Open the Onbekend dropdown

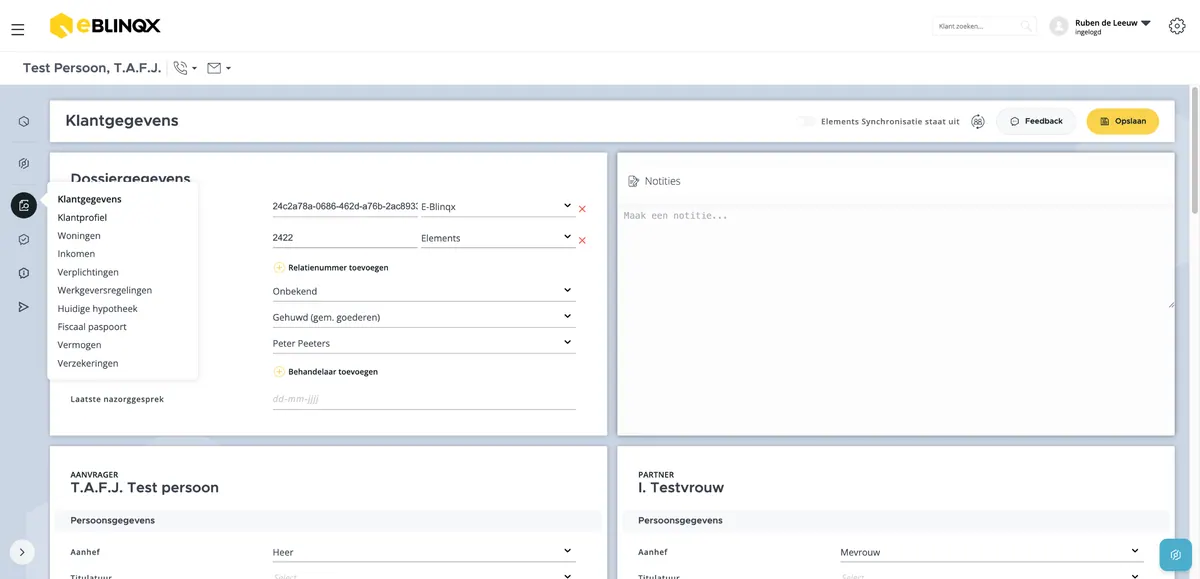click(424, 291)
